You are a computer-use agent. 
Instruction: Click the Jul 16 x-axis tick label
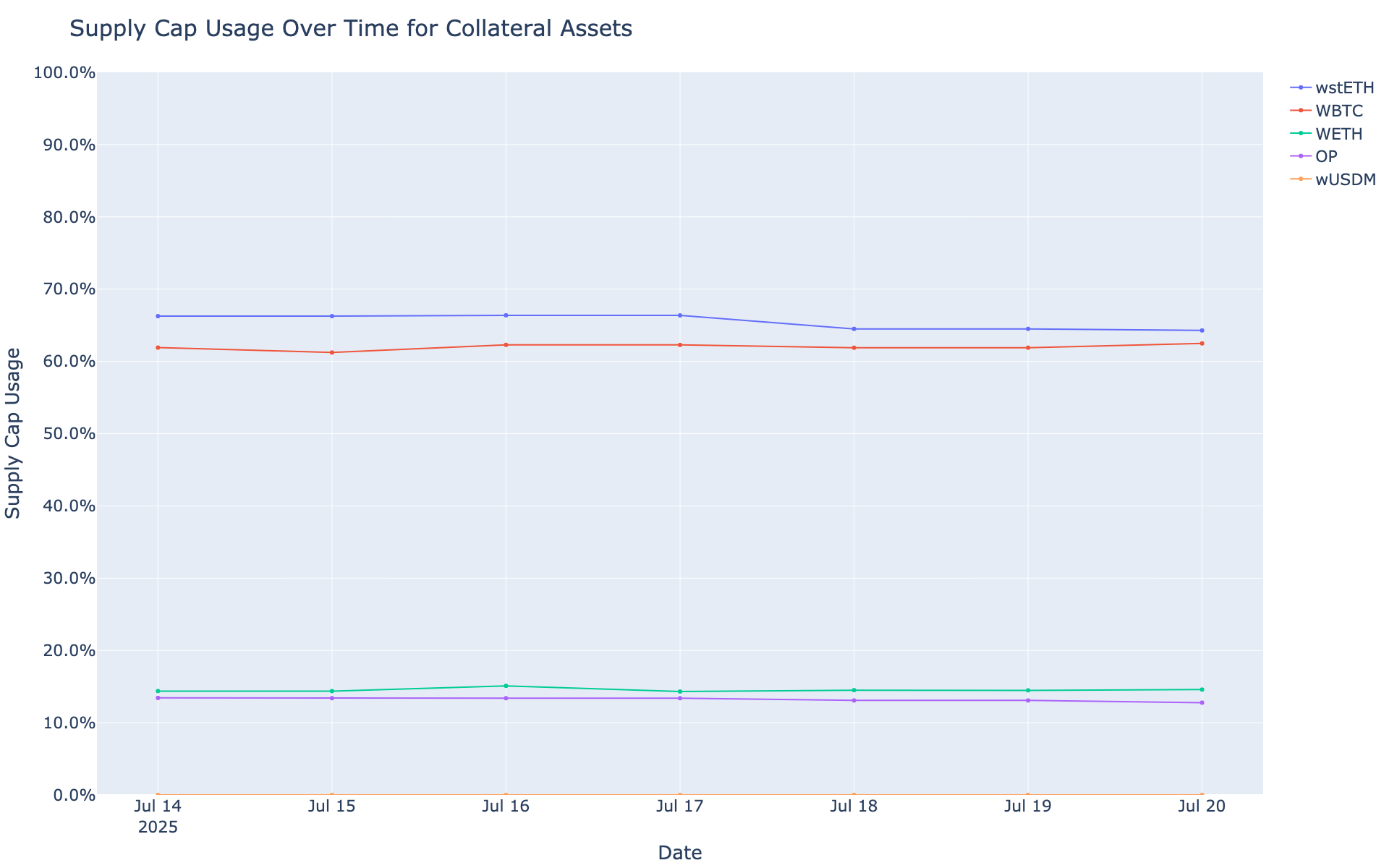point(506,807)
